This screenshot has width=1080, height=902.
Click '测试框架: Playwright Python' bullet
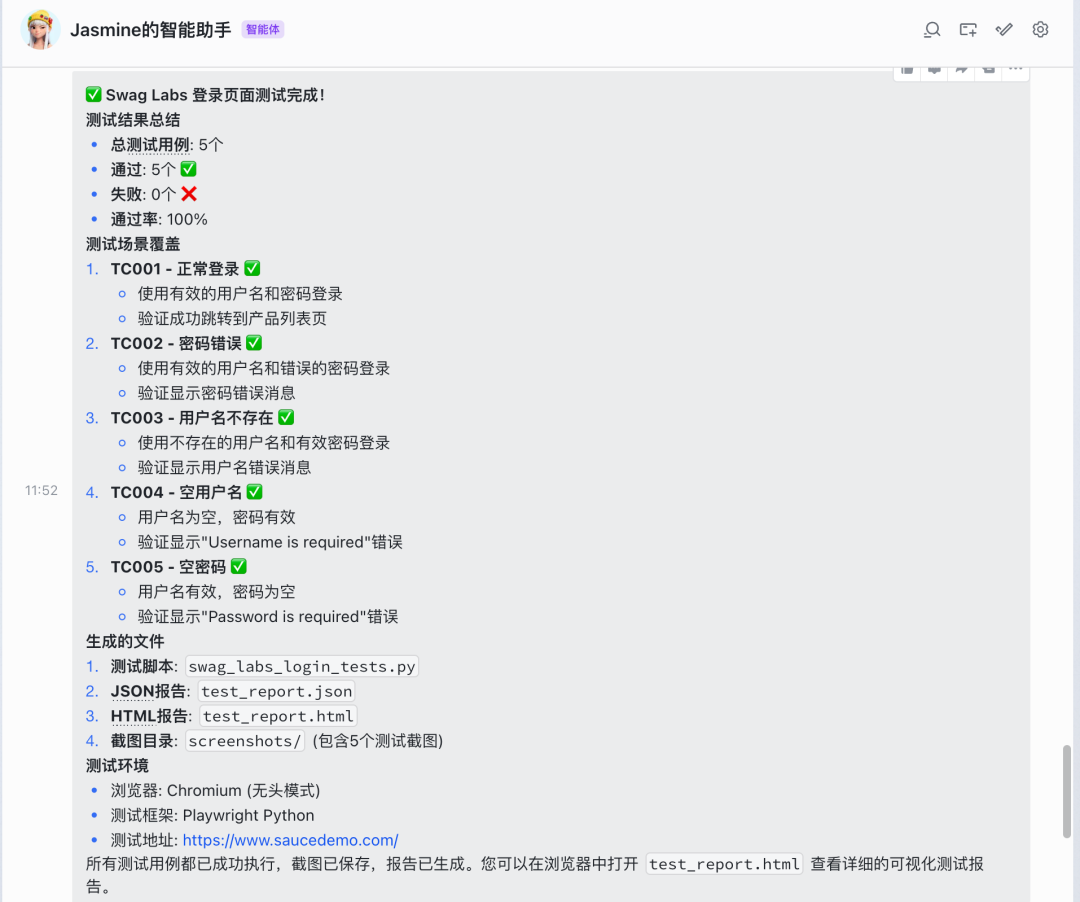213,815
